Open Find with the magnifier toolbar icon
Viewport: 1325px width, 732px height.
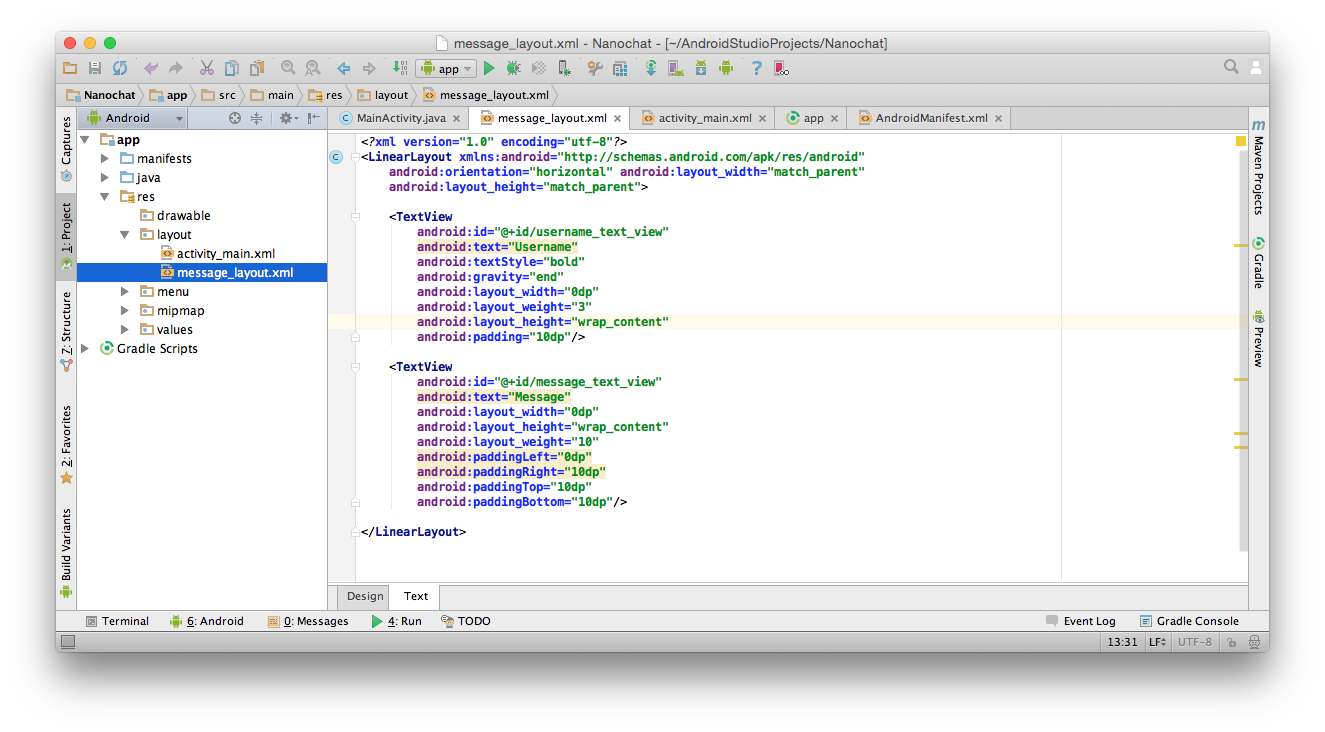[288, 68]
